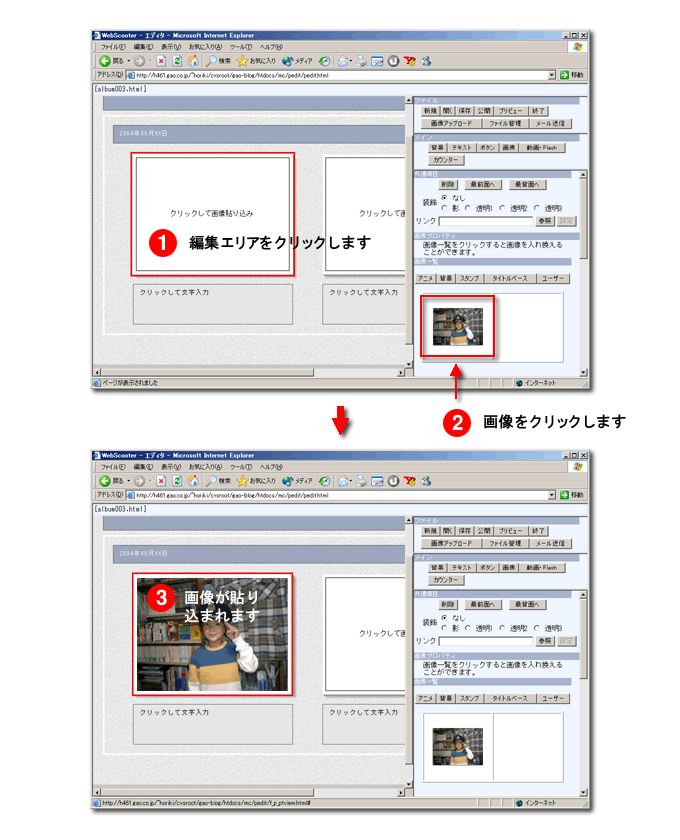Screen dimensions: 680x840
Task: Click the カウンター button in lower window
Action: tap(446, 580)
